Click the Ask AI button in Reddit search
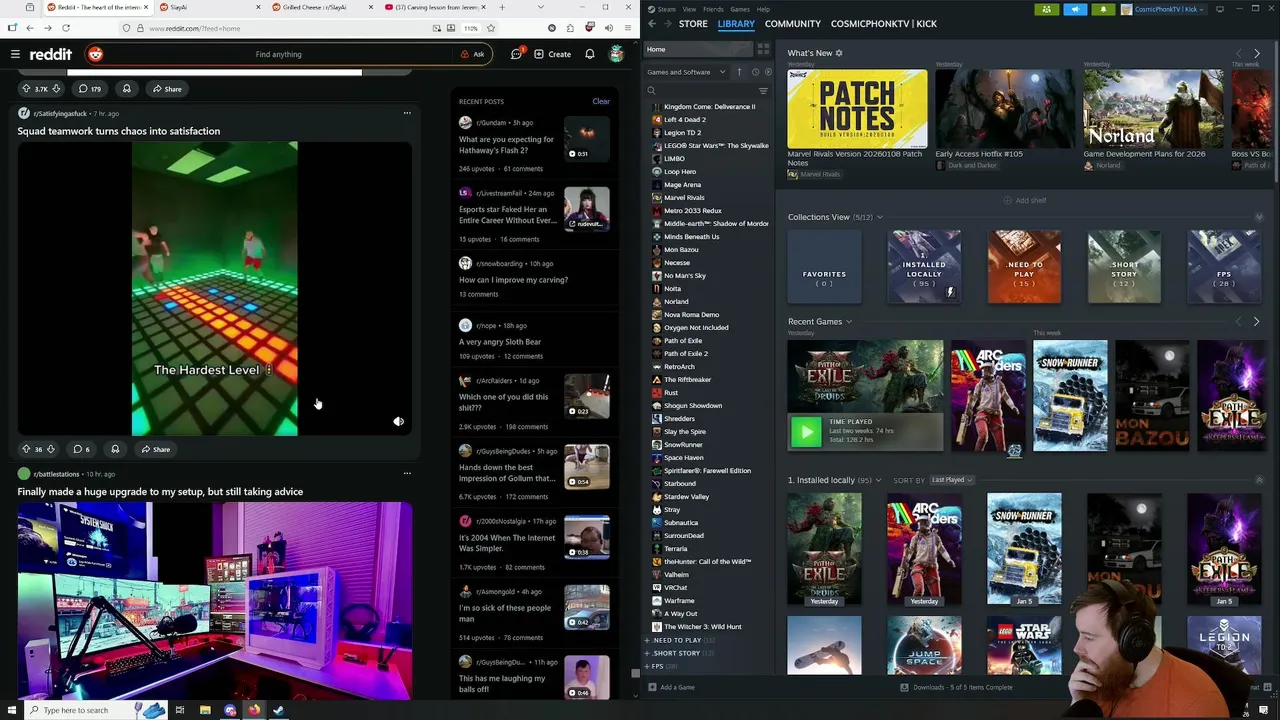1280x720 pixels. coord(473,54)
